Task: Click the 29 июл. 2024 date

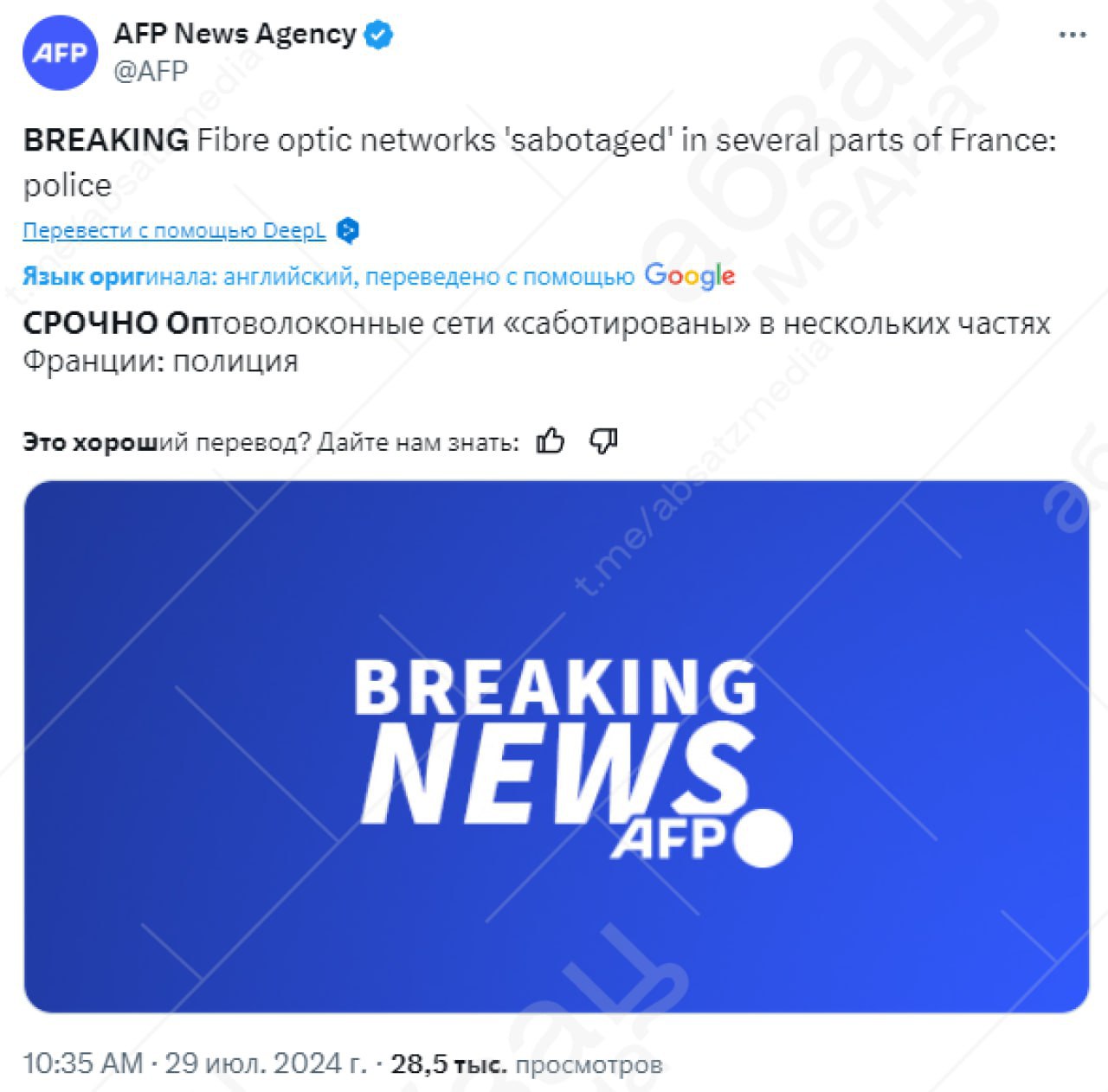Action: click(x=266, y=1063)
